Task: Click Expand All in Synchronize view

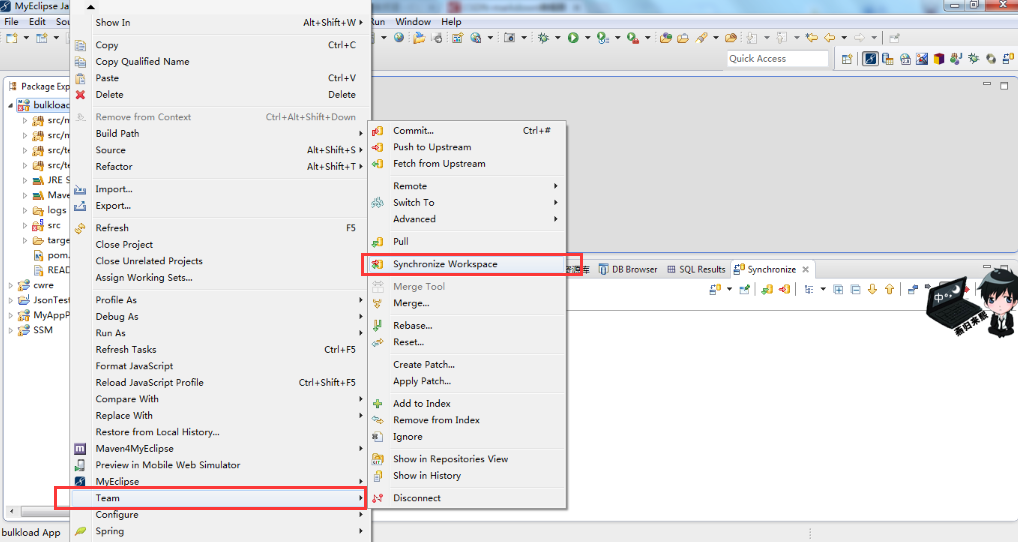Action: (838, 289)
